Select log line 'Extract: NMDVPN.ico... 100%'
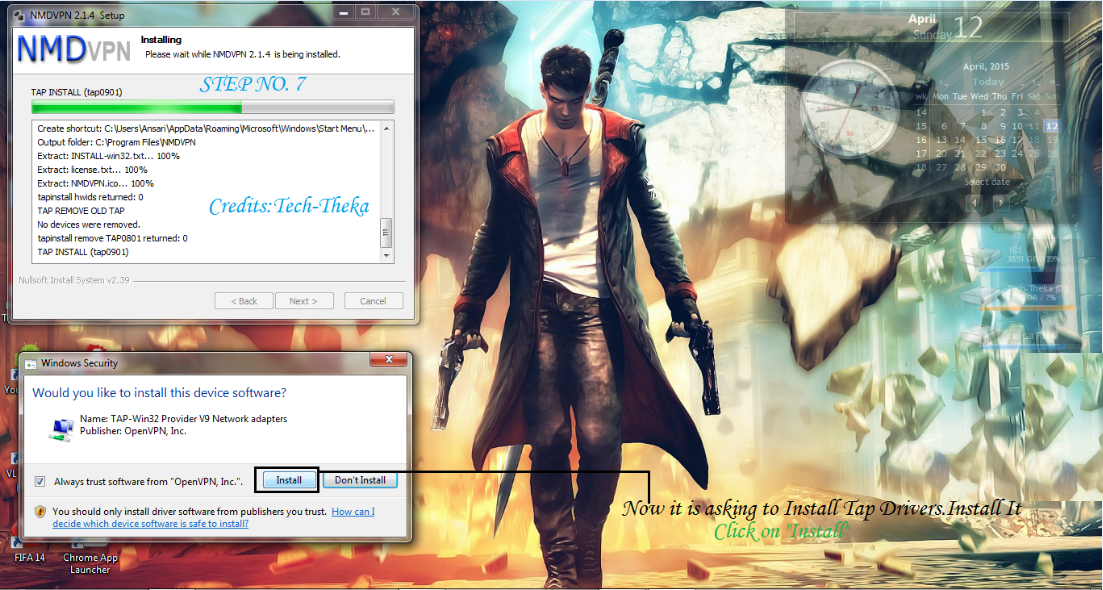The height and width of the screenshot is (590, 1103). click(x=95, y=183)
